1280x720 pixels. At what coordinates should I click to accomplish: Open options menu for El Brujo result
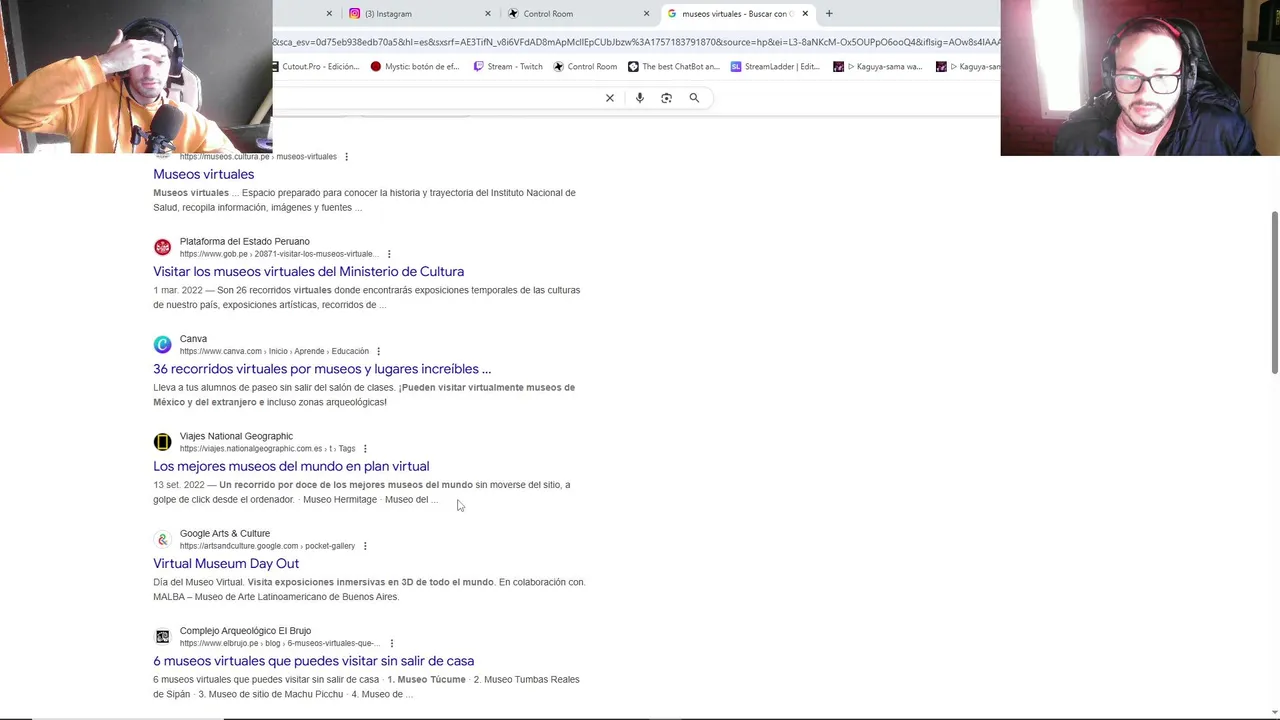(391, 643)
